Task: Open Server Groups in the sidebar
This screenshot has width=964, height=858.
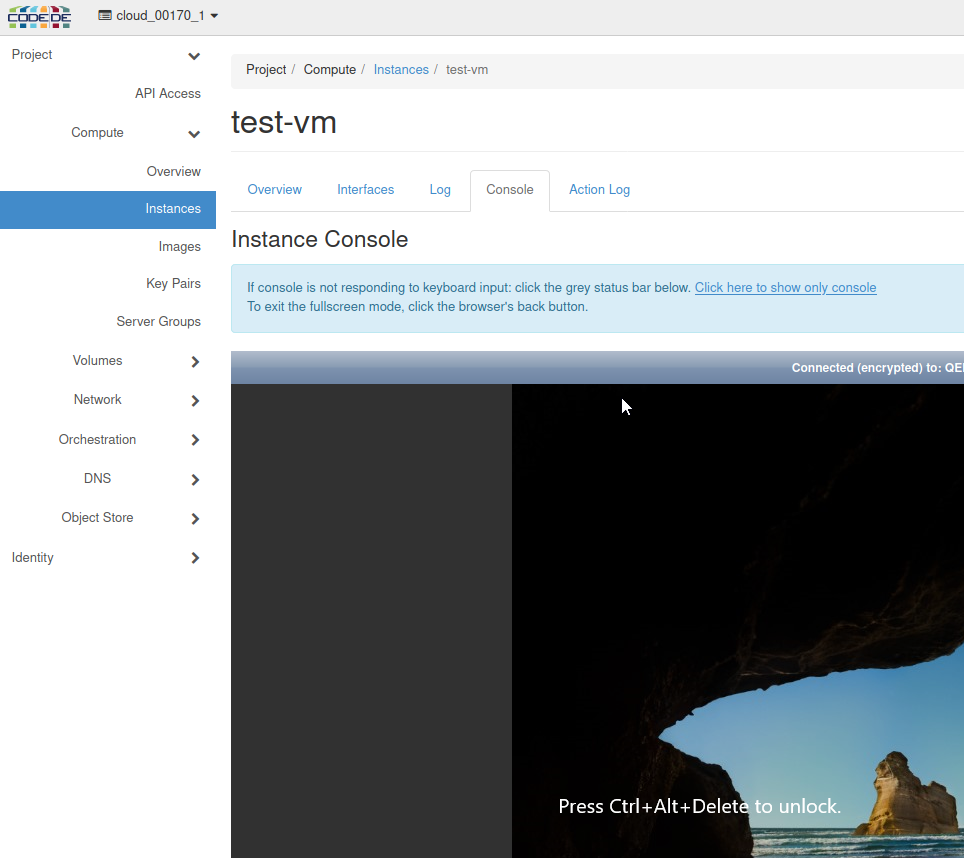Action: click(159, 321)
